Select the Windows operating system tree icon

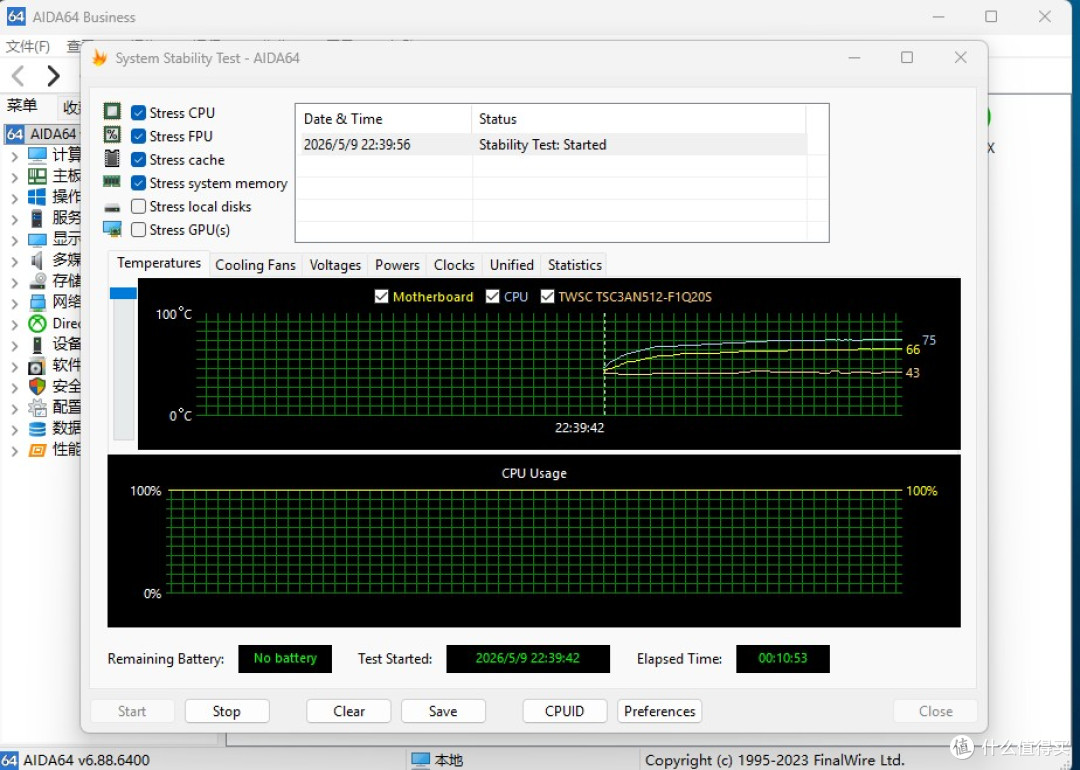click(37, 197)
